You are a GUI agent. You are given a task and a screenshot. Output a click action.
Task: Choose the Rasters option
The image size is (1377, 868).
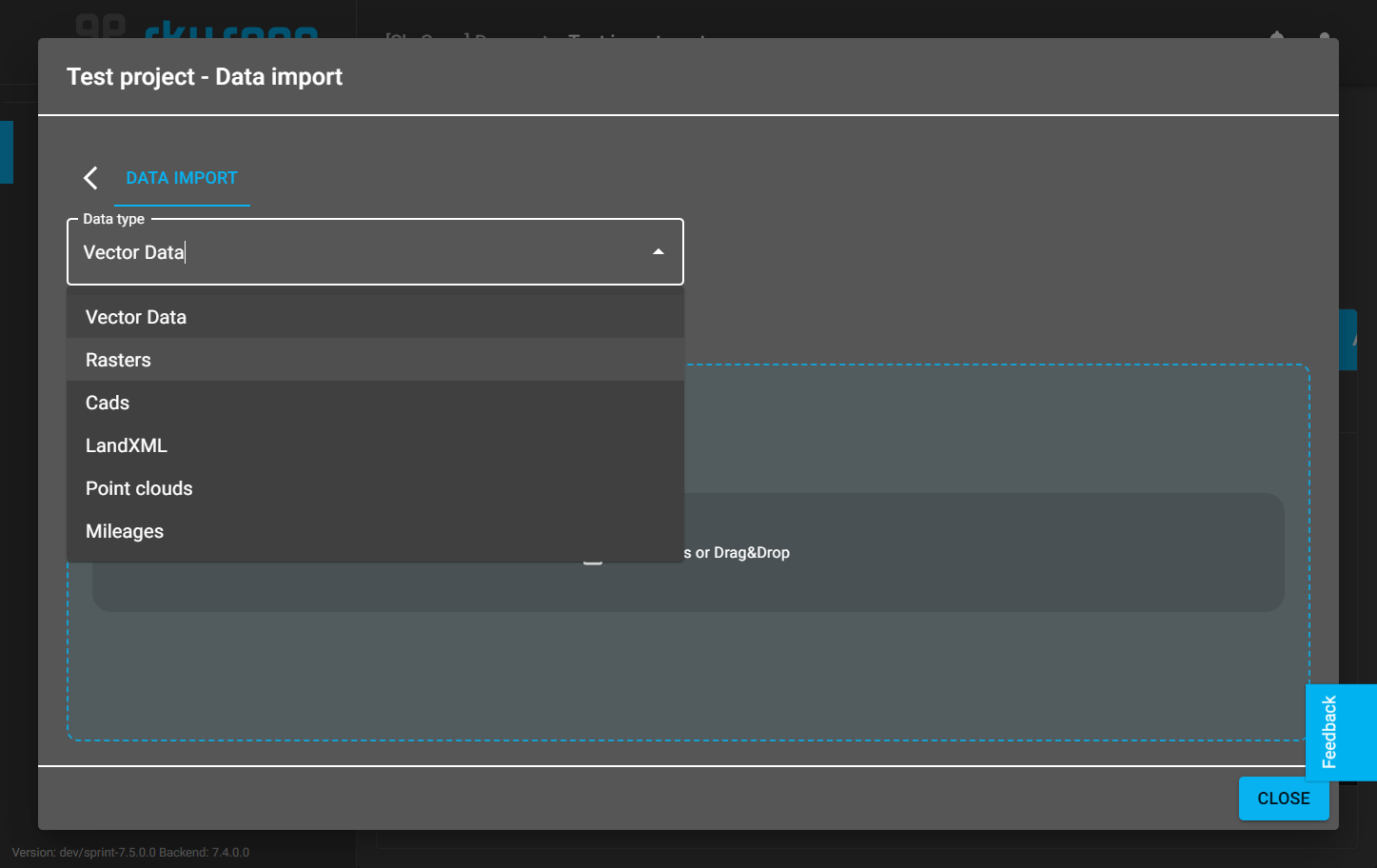pos(375,360)
